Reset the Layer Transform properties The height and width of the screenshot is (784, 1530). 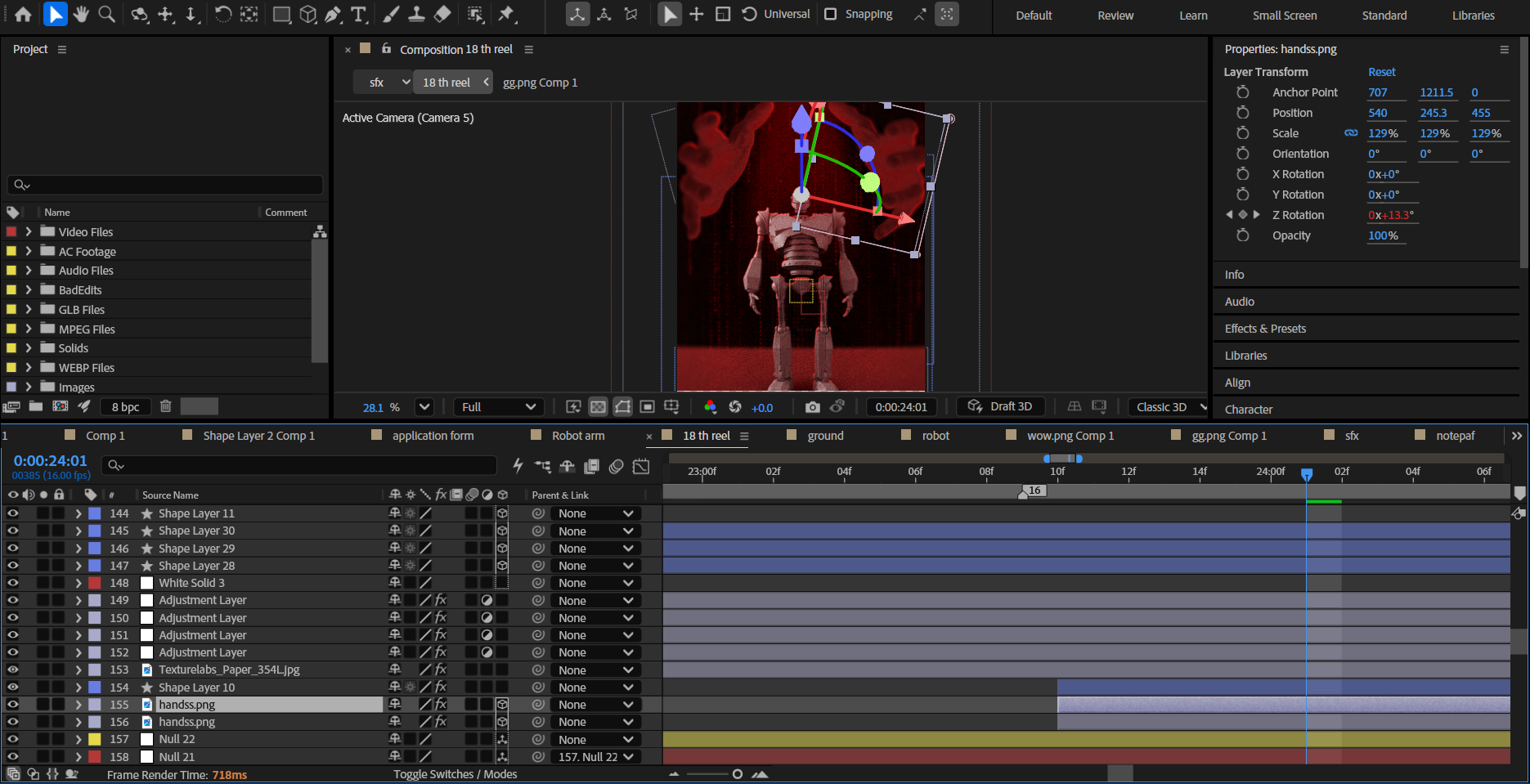pos(1381,72)
